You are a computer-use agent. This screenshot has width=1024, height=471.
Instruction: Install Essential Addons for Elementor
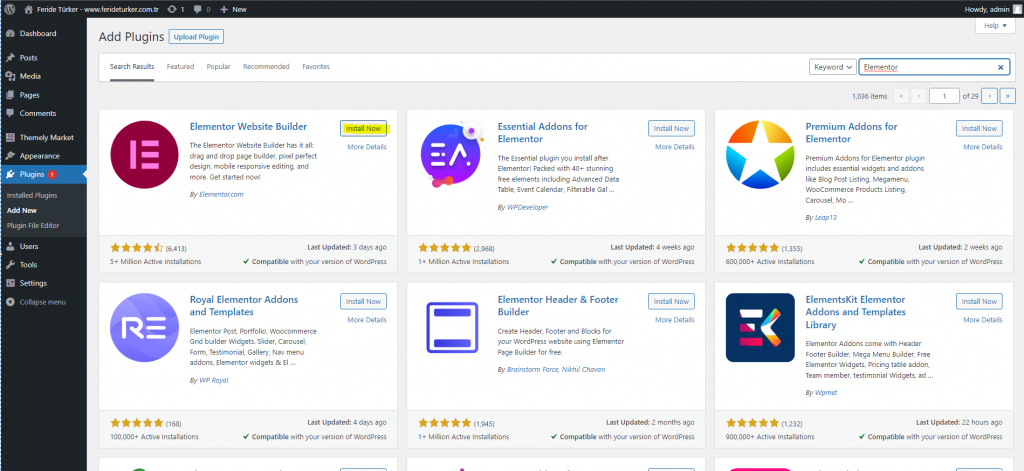671,129
